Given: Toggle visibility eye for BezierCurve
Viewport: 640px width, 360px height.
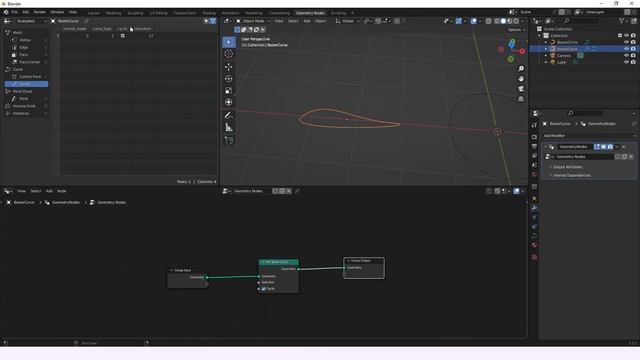Looking at the screenshot, I should 626,49.
